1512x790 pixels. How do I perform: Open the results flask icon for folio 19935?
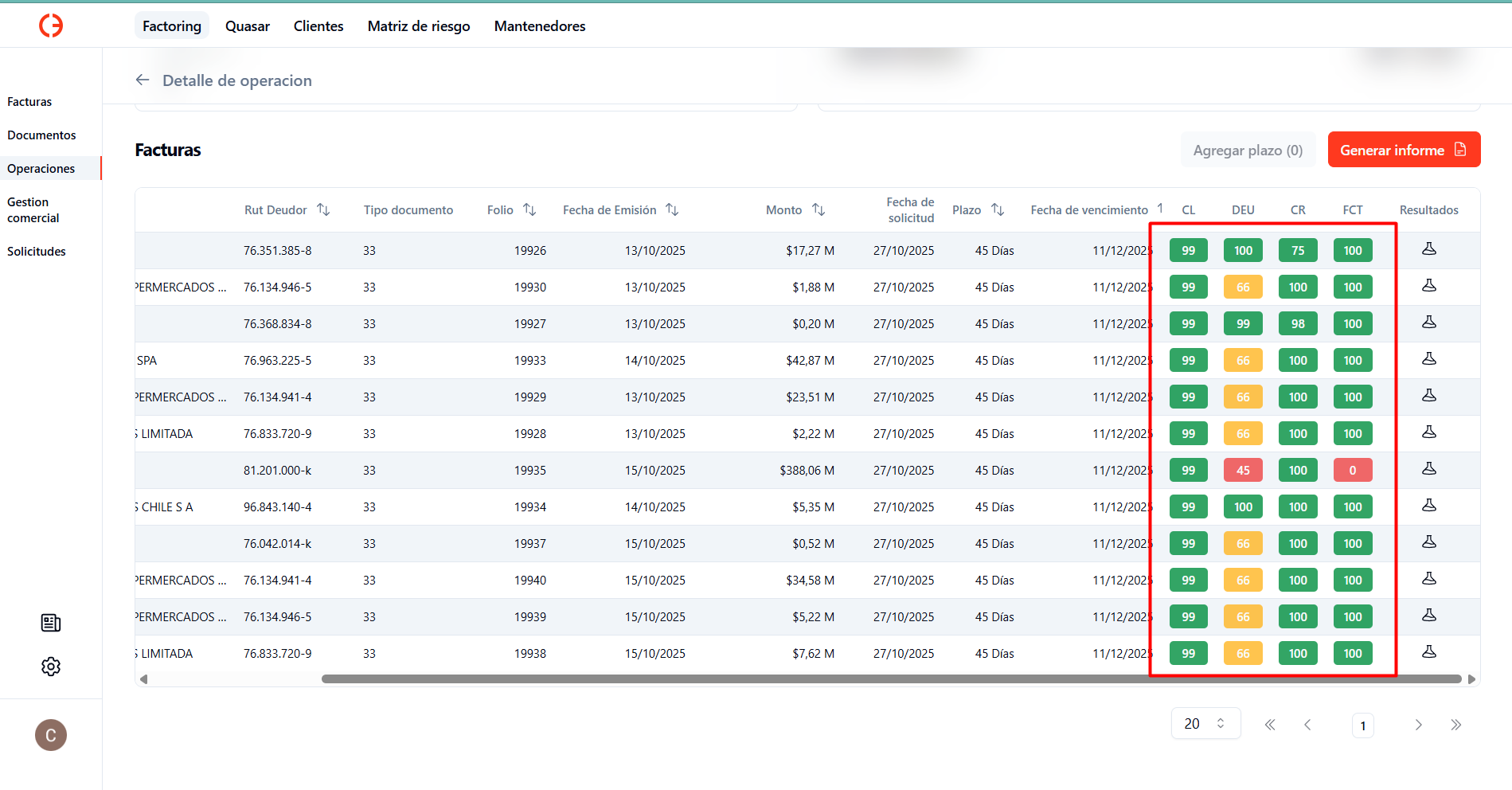pos(1429,469)
